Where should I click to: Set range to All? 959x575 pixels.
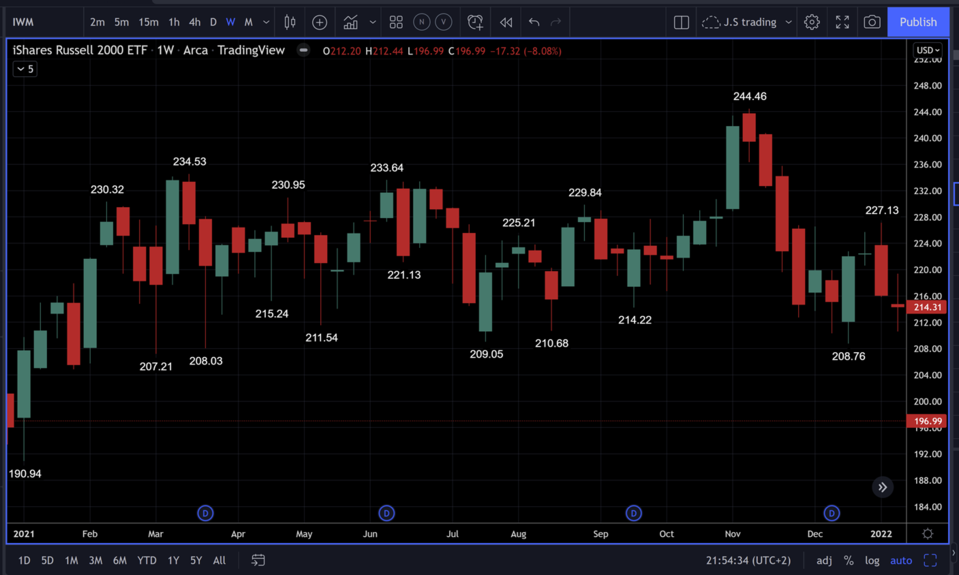click(220, 560)
